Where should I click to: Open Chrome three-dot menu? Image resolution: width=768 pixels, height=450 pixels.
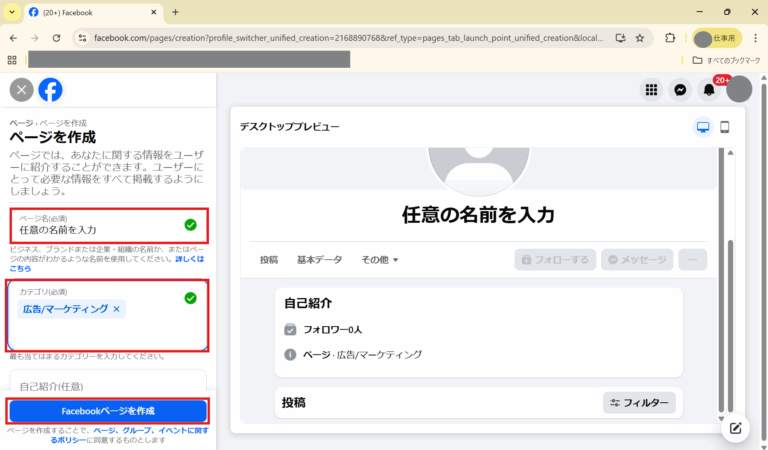pos(756,38)
